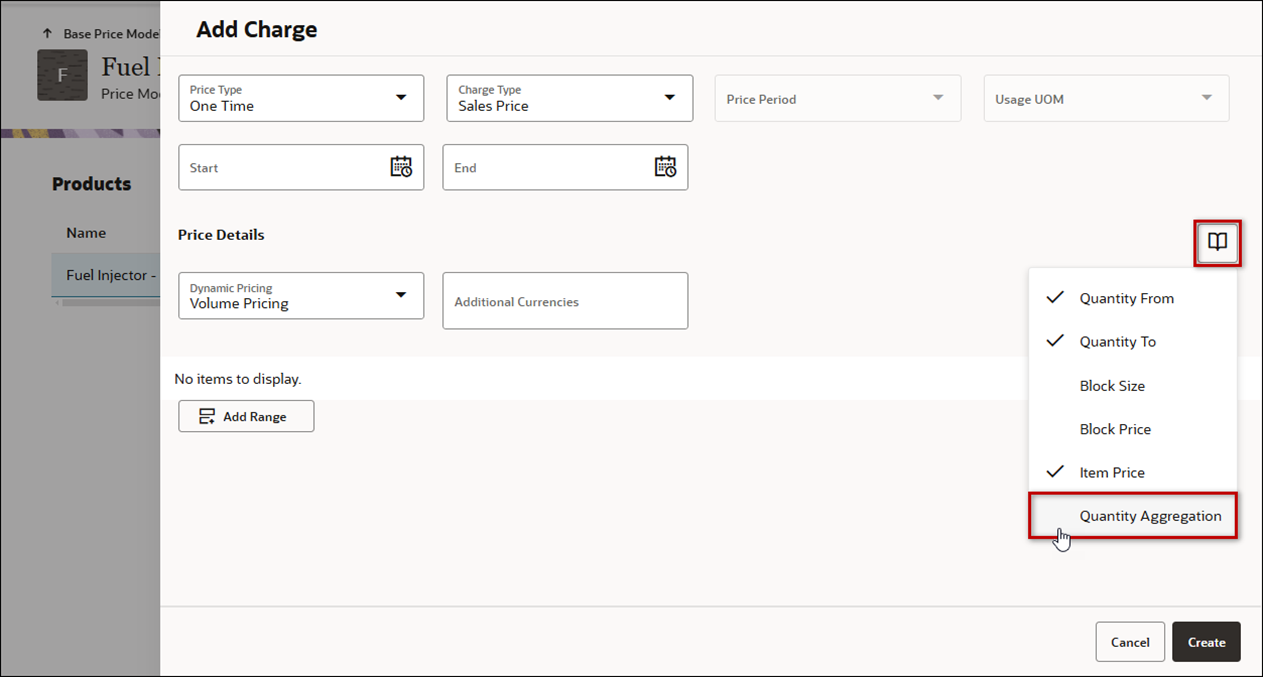The image size is (1263, 677).
Task: Click the Create button
Action: [1206, 641]
